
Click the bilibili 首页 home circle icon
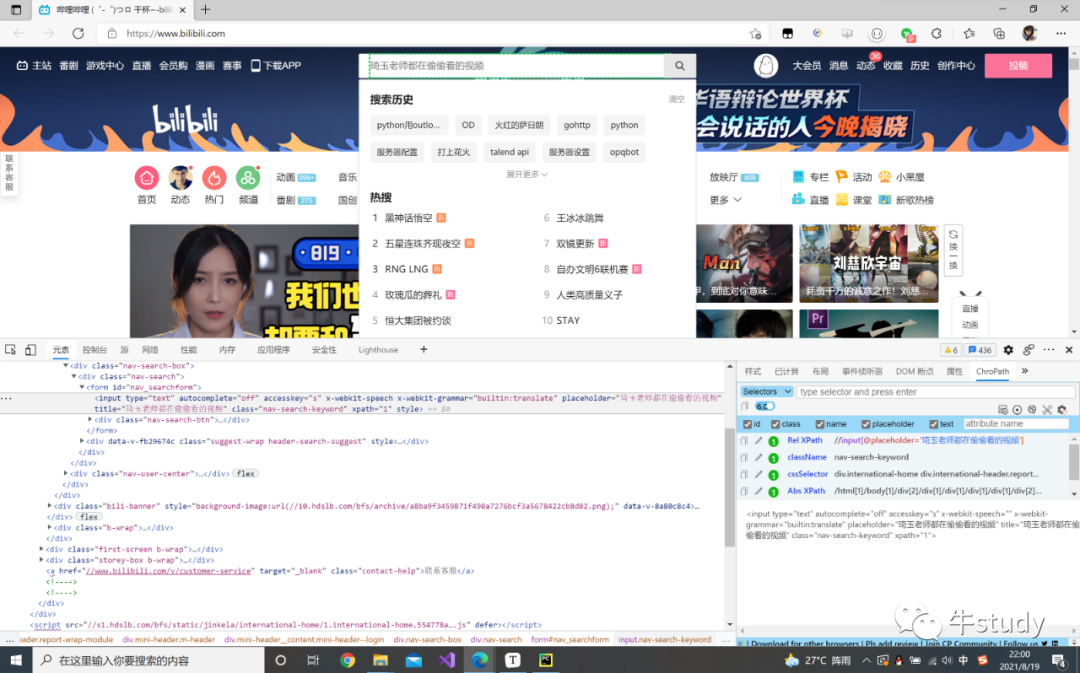146,178
